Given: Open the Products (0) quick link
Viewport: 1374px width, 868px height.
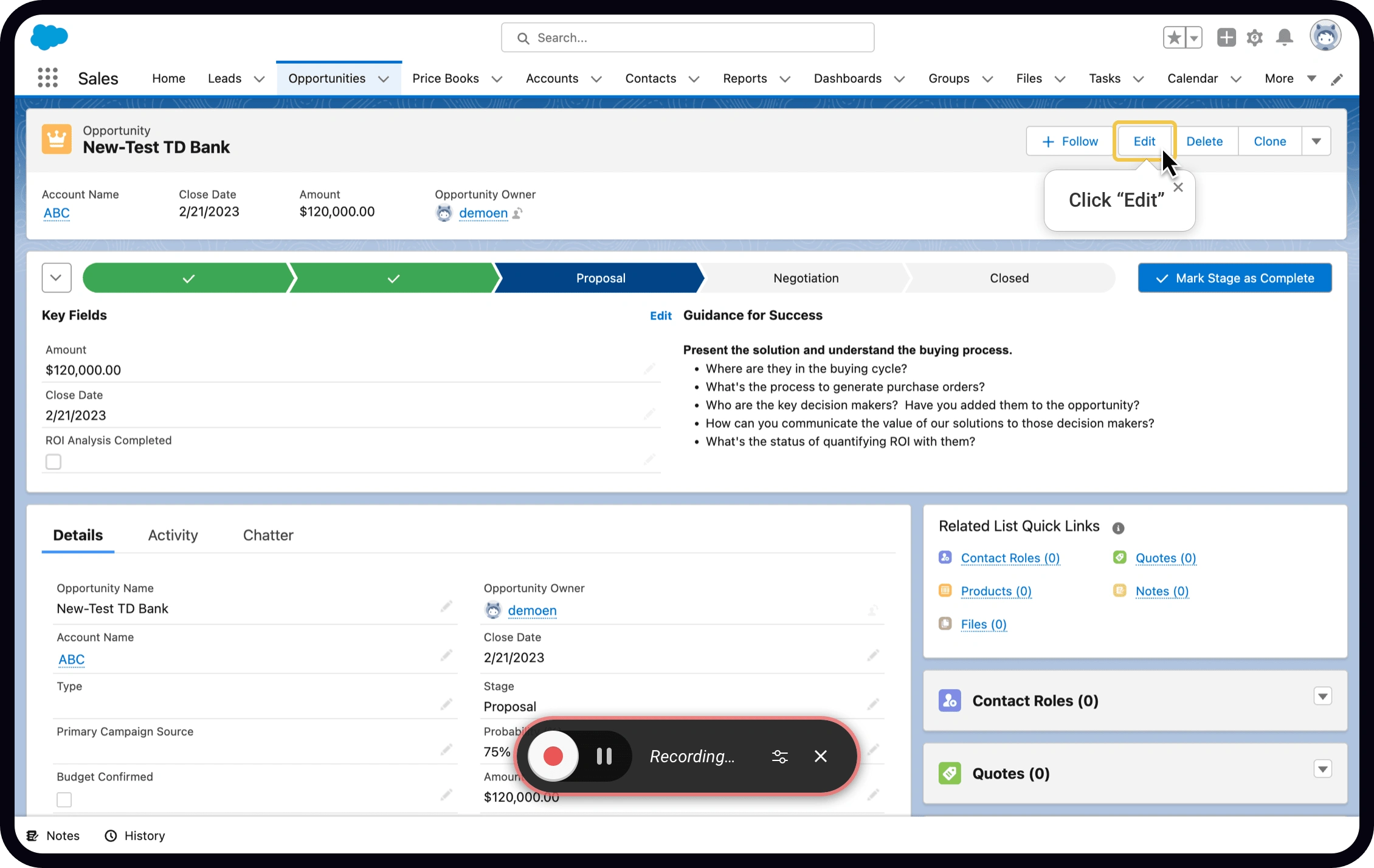Looking at the screenshot, I should [x=995, y=591].
